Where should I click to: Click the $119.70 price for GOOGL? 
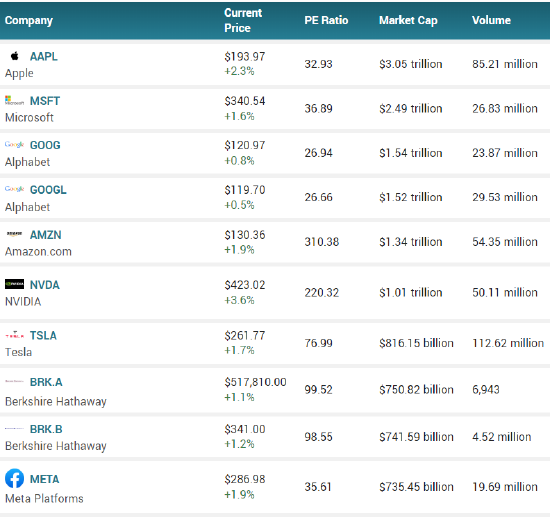click(x=245, y=190)
